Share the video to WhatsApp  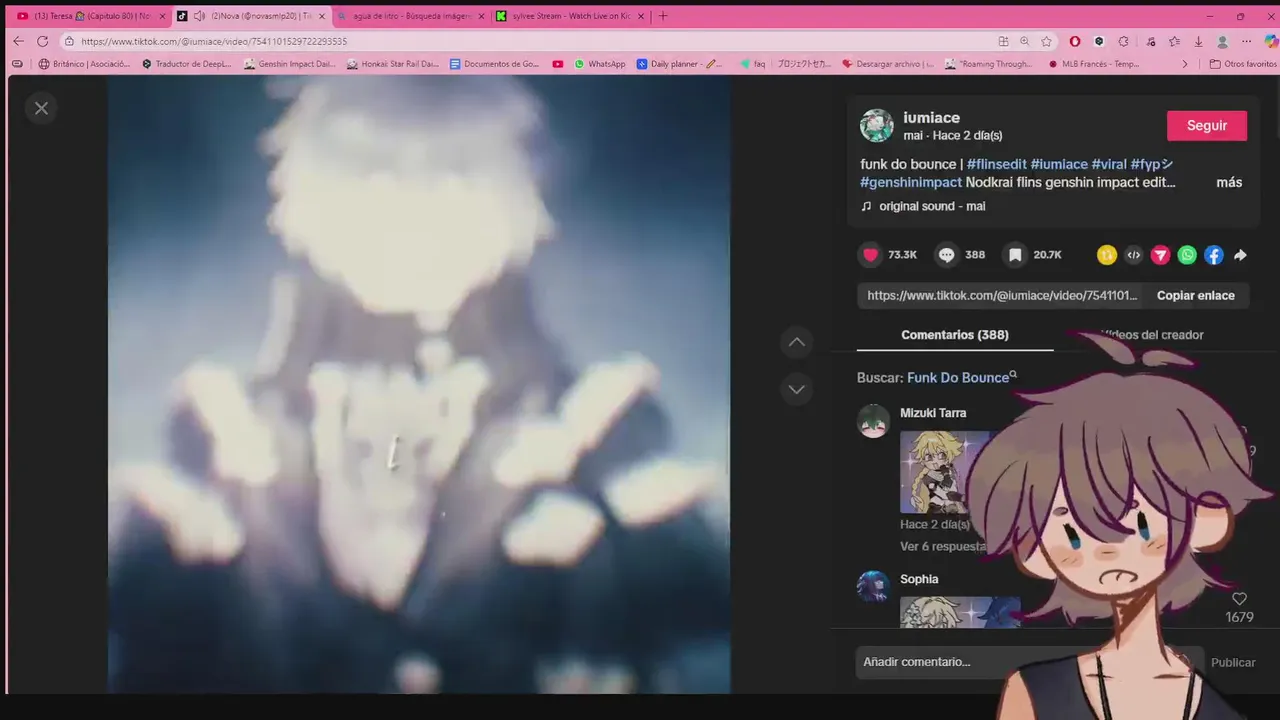coord(1187,255)
